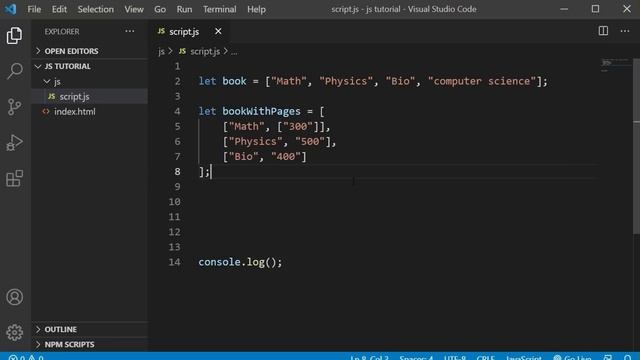Image resolution: width=640 pixels, height=360 pixels.
Task: Expand the OUTLINE section
Action: tap(90, 329)
